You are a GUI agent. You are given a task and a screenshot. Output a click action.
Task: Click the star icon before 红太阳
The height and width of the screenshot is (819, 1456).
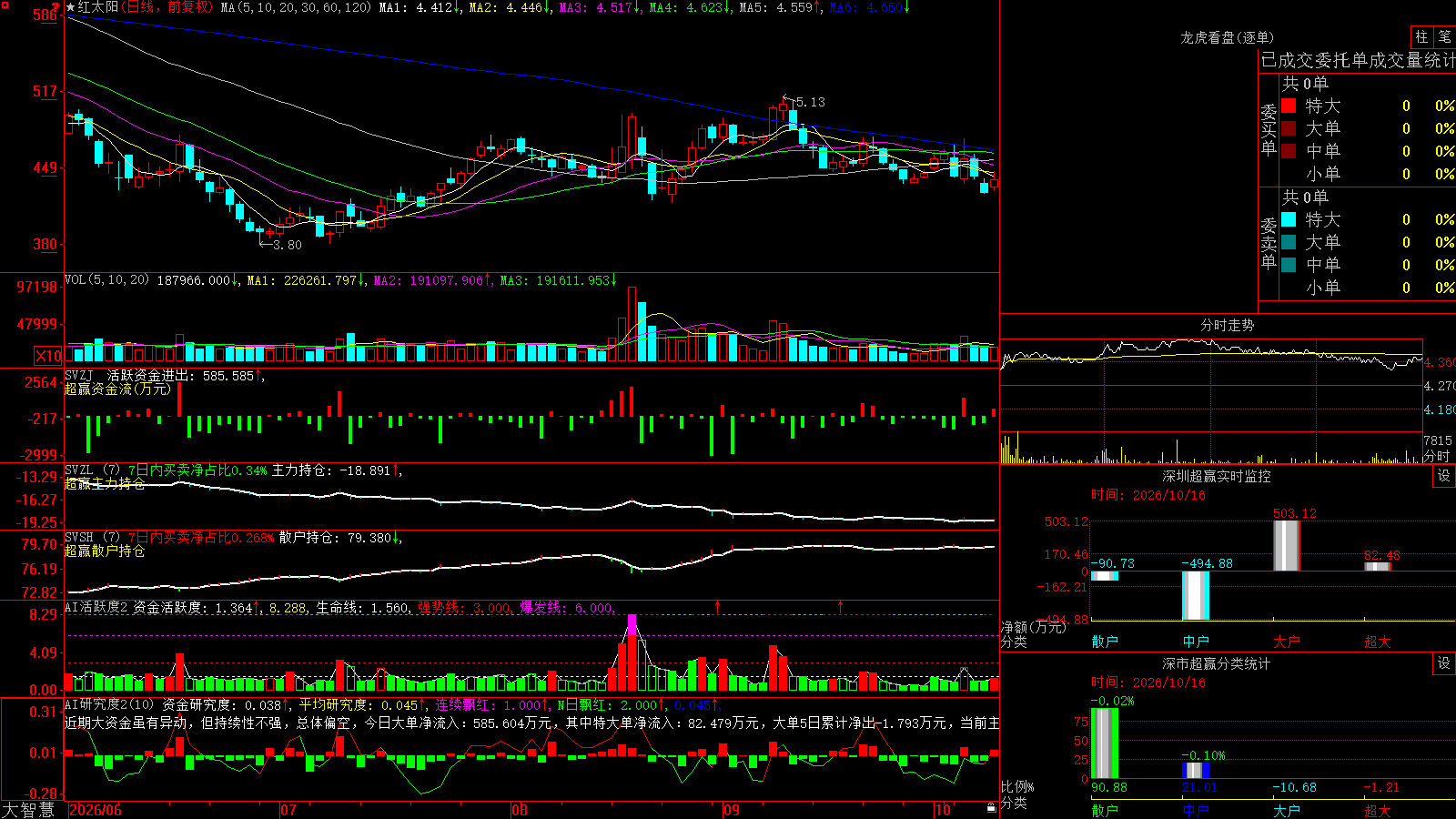pyautogui.click(x=71, y=7)
